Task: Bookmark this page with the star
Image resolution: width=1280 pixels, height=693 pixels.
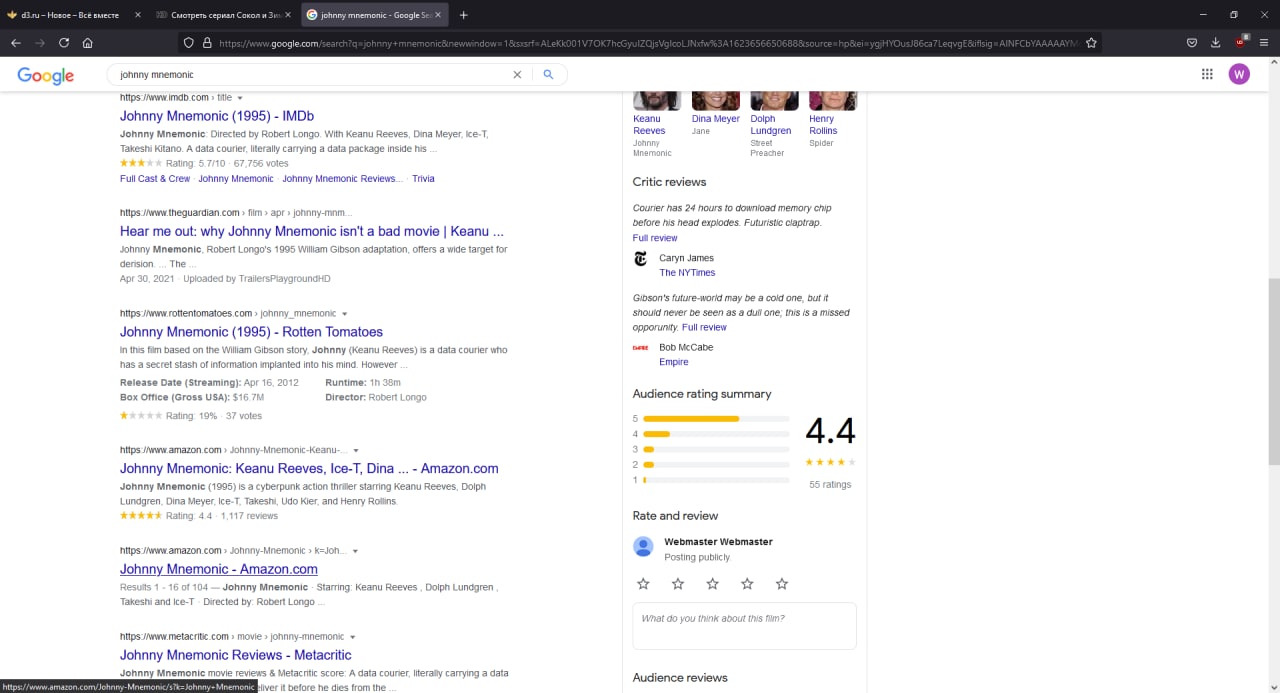Action: (x=1091, y=43)
